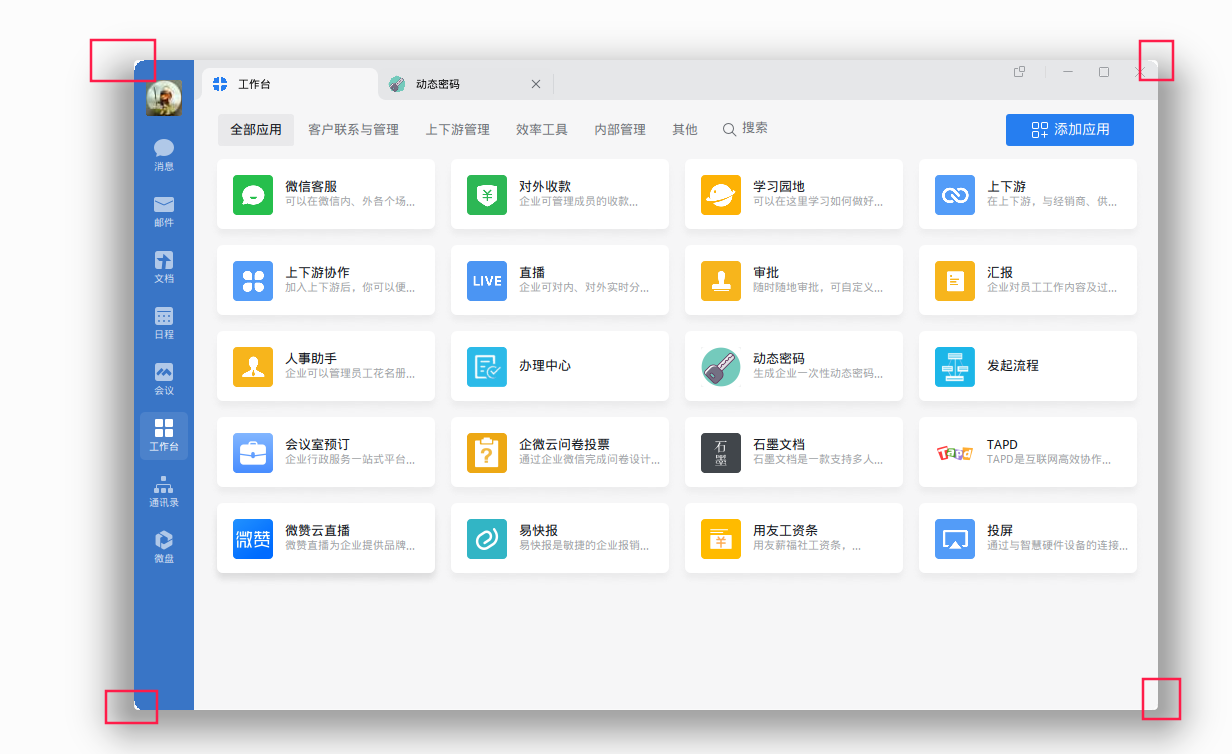1232x754 pixels.
Task: Open the 办理中心 checklist icon
Action: pyautogui.click(x=487, y=367)
